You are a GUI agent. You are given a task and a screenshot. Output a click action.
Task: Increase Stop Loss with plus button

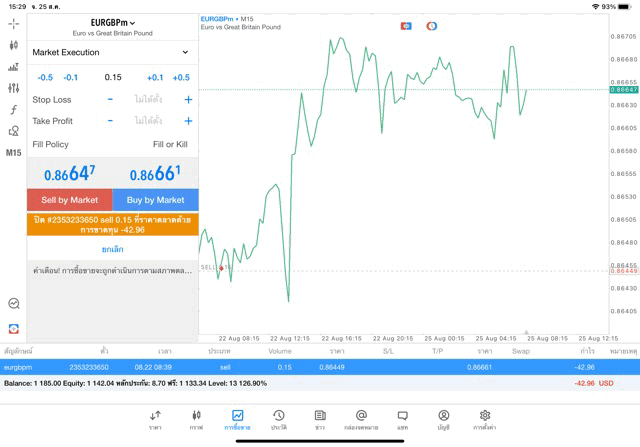(188, 100)
